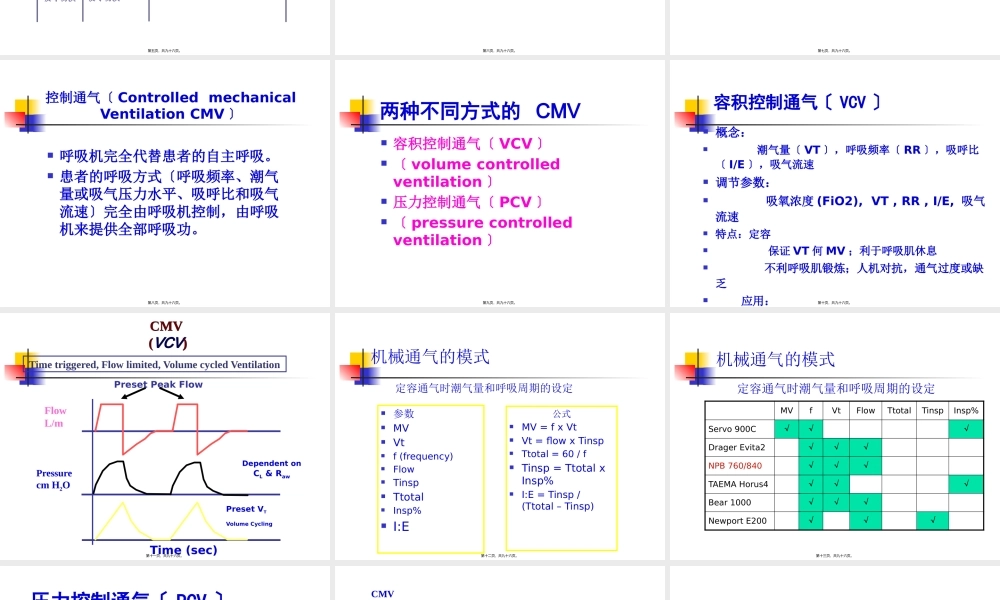The width and height of the screenshot is (1000, 600).
Task: Check the Tinsp cell for Newport E200
Action: pos(931,520)
